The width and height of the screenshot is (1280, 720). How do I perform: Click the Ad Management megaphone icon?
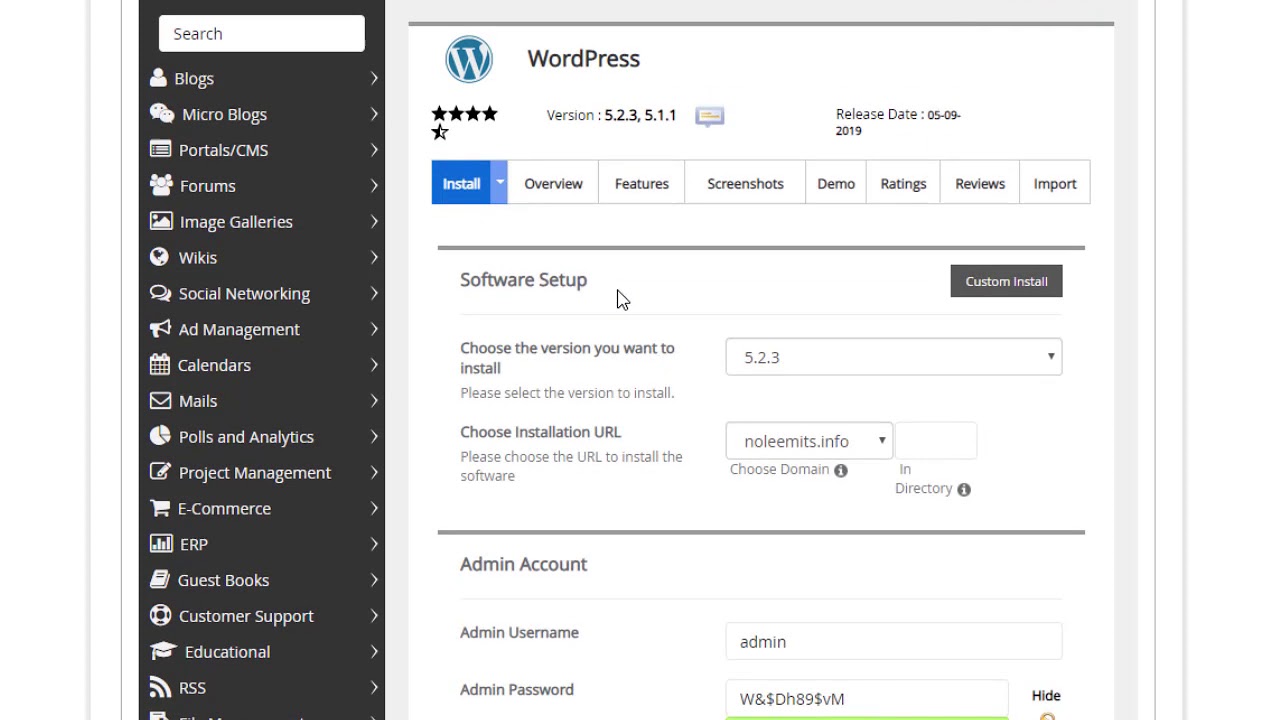click(160, 328)
